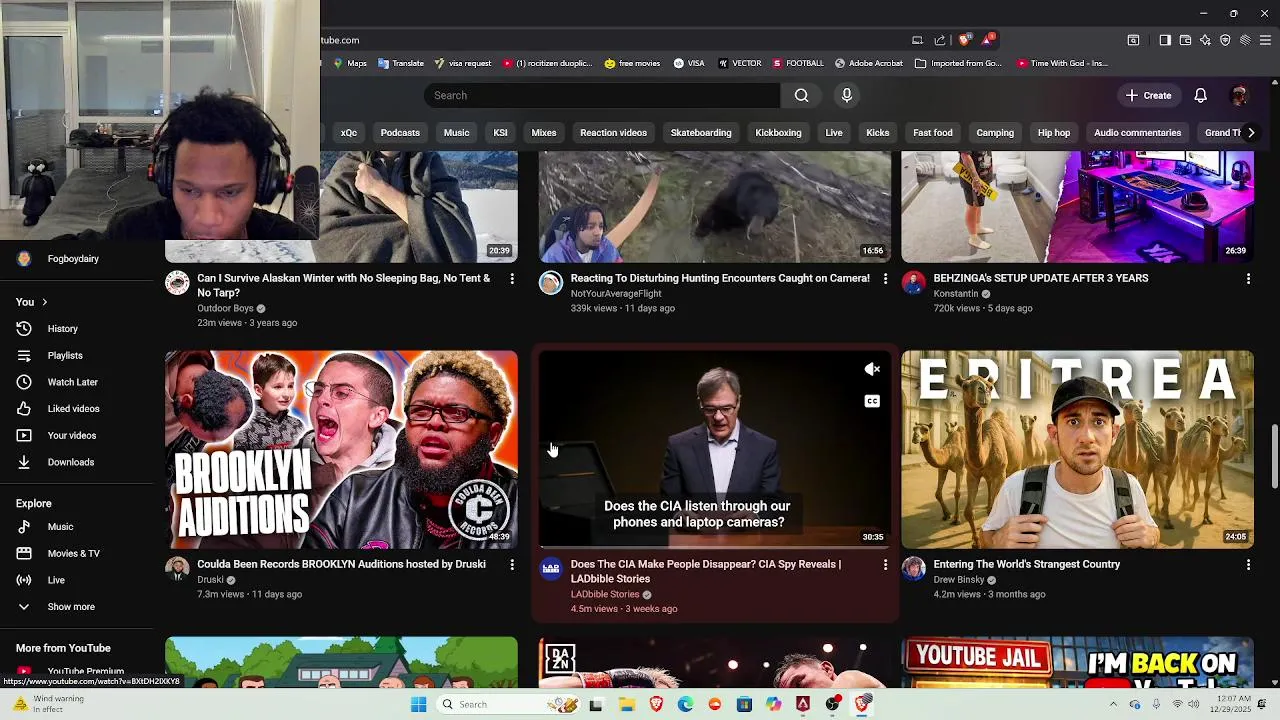1280x720 pixels.
Task: Open options for Disturbing Hunting Encounters video
Action: [885, 279]
